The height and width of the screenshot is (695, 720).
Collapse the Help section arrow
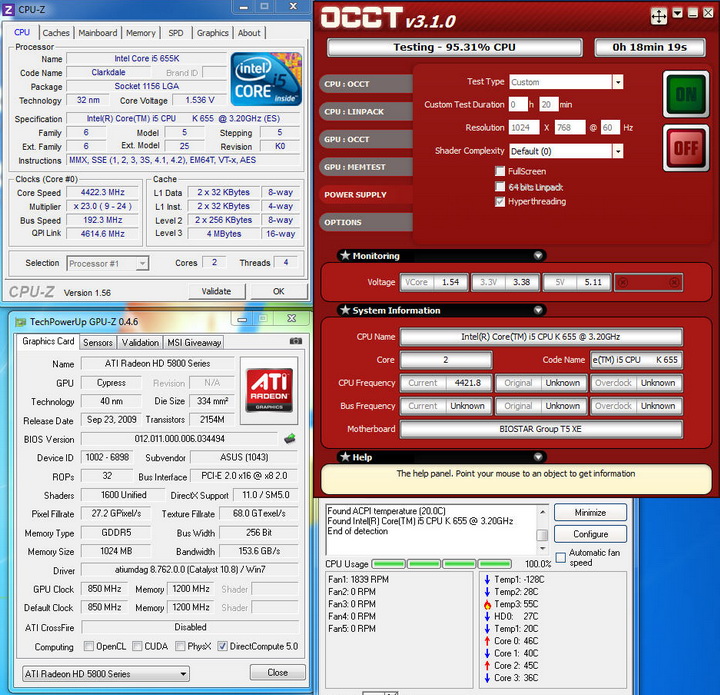pos(538,457)
